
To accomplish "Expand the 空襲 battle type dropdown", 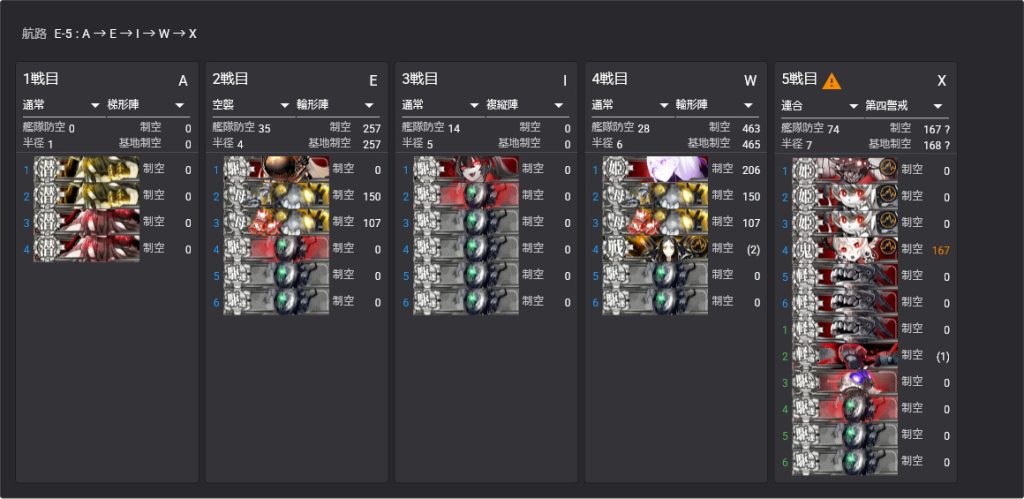I will pyautogui.click(x=251, y=105).
